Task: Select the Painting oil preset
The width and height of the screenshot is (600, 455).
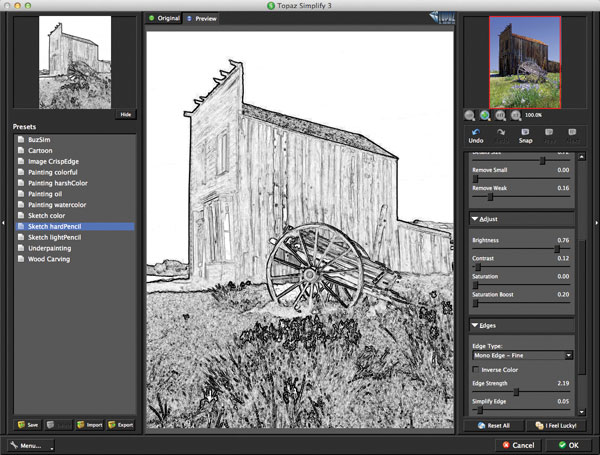Action: 75,194
